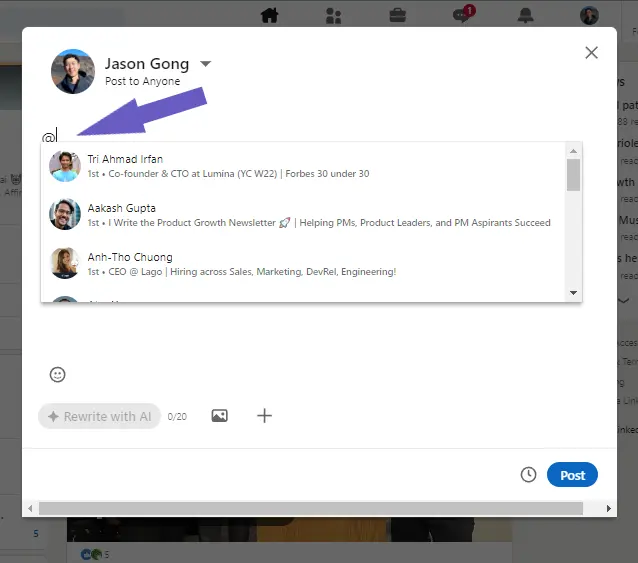Click the Rewrite with AI button
638x563 pixels.
(99, 416)
